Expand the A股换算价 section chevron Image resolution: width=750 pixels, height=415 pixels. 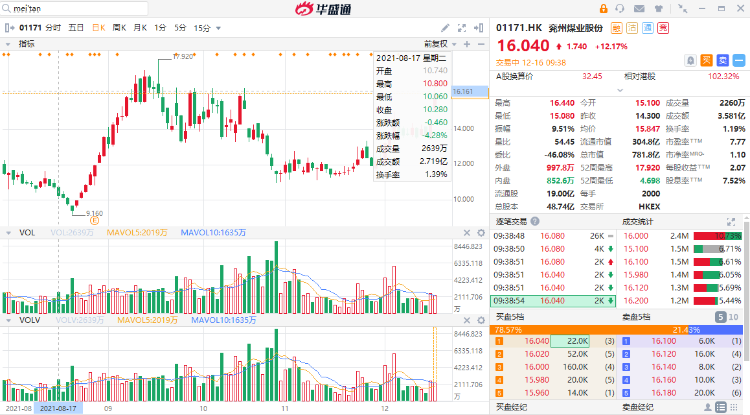pyautogui.click(x=620, y=90)
